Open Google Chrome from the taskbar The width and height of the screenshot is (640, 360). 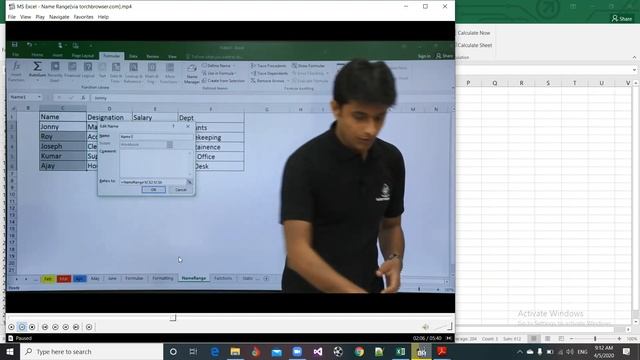point(359,351)
